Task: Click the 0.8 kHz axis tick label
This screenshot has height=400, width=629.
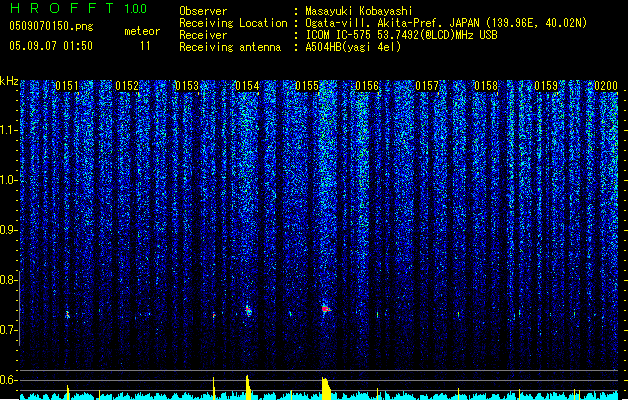Action: [x=9, y=280]
